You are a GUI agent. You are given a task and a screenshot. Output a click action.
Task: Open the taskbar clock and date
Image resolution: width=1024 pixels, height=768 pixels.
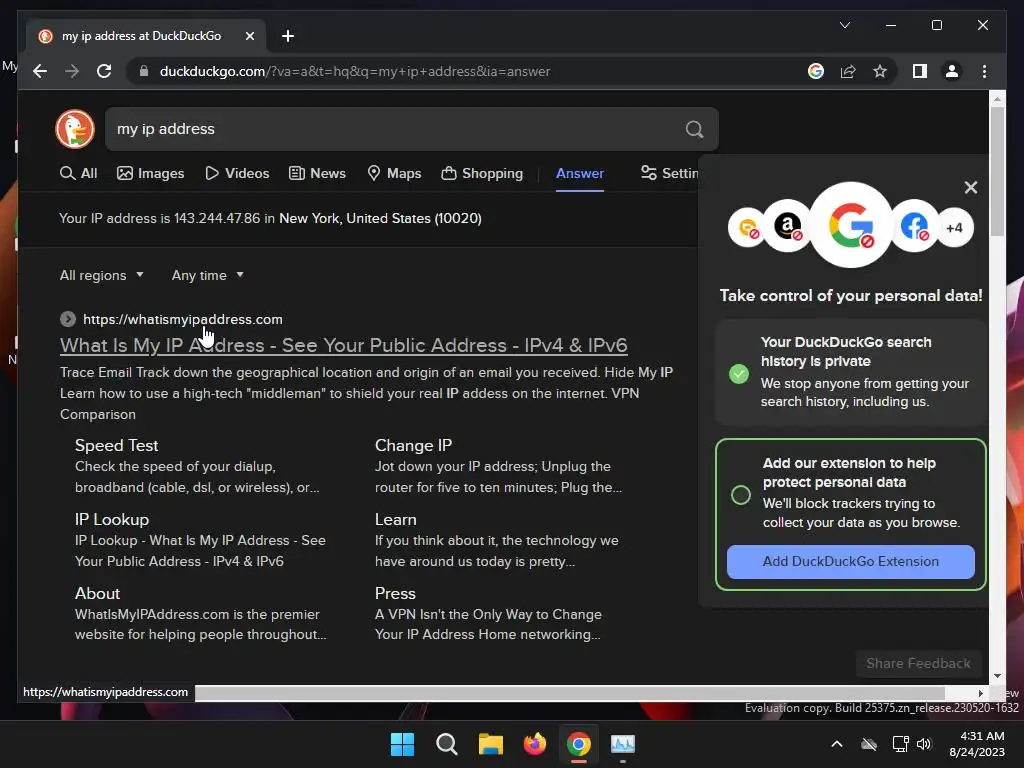pos(976,744)
